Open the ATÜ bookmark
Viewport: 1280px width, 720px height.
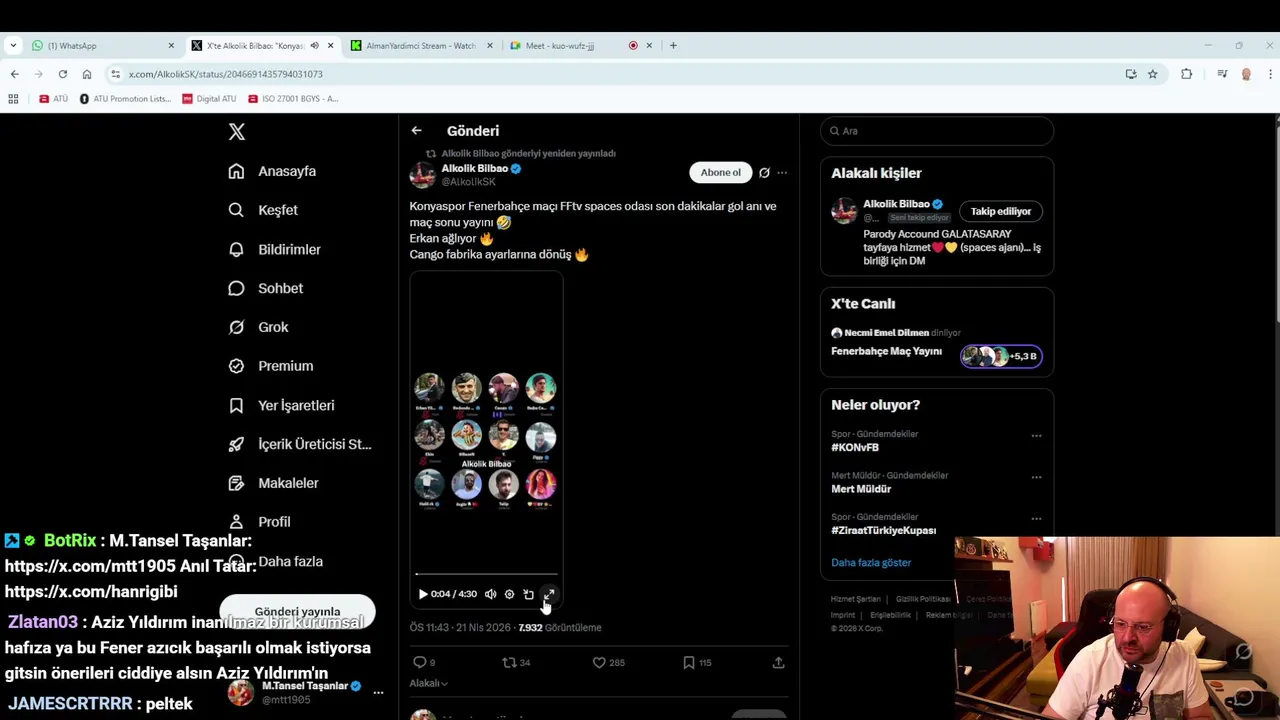(x=54, y=99)
